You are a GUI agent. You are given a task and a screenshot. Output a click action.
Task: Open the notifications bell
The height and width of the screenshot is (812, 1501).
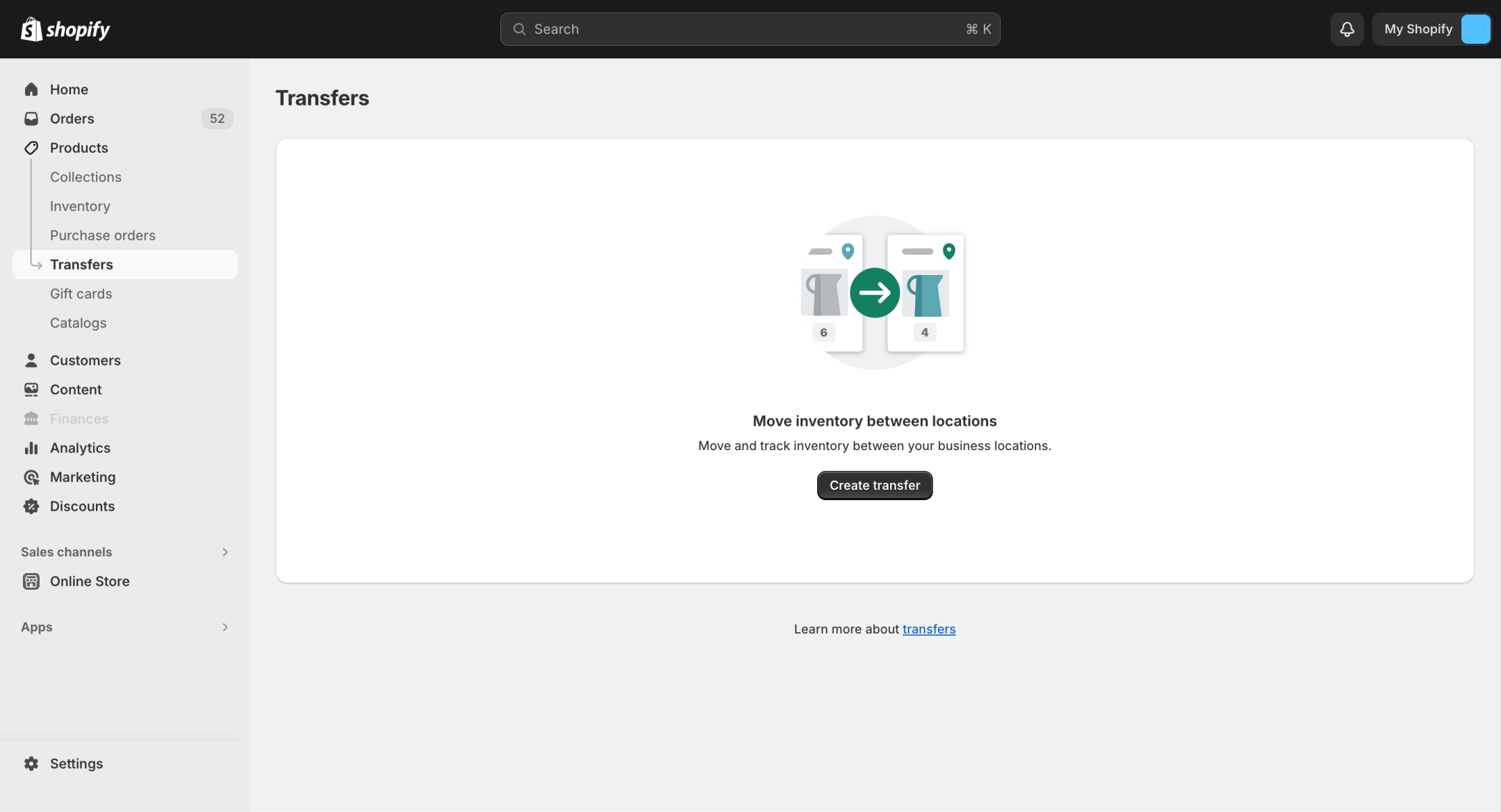[x=1347, y=29]
